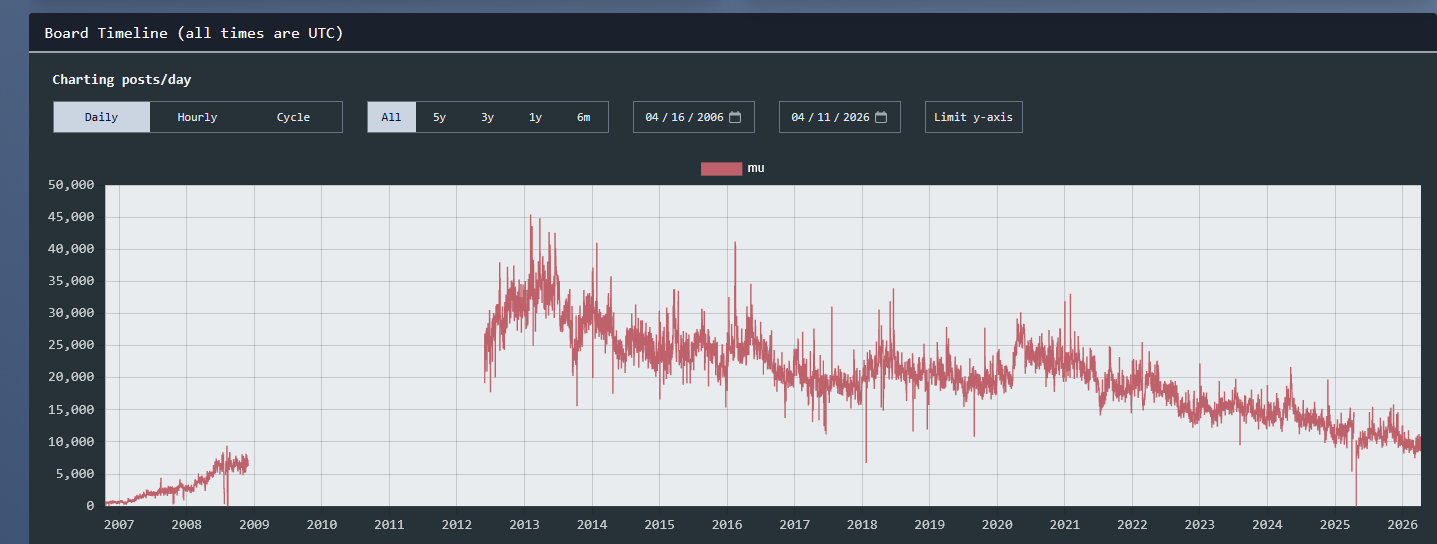The width and height of the screenshot is (1437, 544).
Task: Open calendar picker for end date
Action: coord(881,117)
